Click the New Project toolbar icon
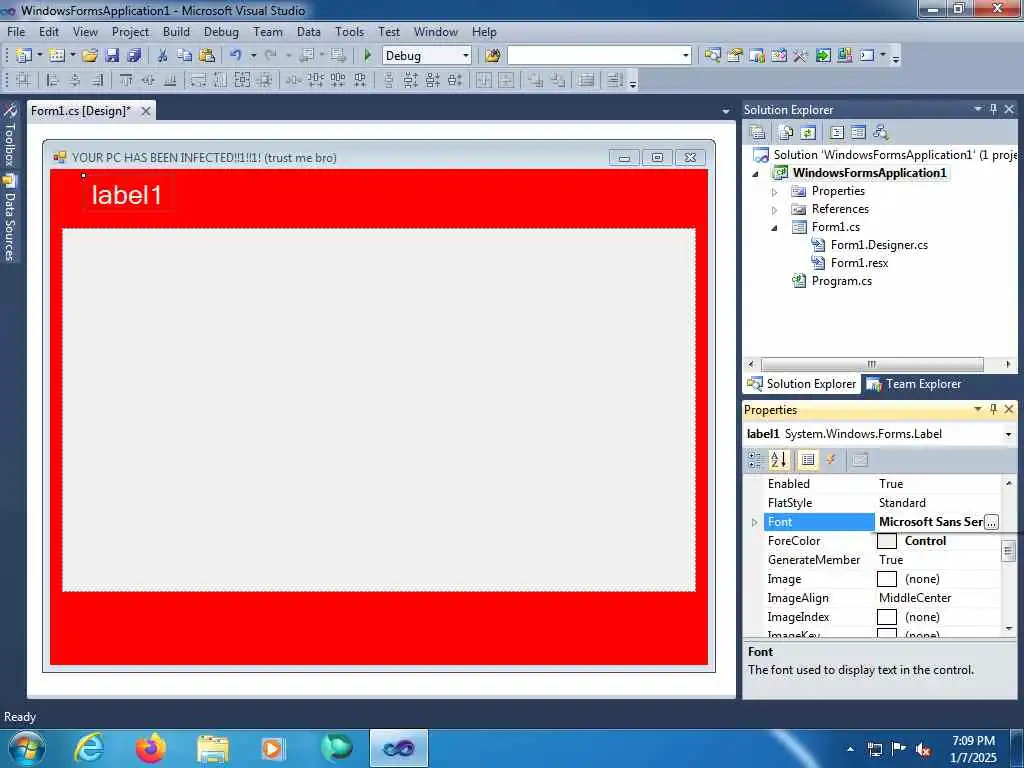 tap(24, 56)
